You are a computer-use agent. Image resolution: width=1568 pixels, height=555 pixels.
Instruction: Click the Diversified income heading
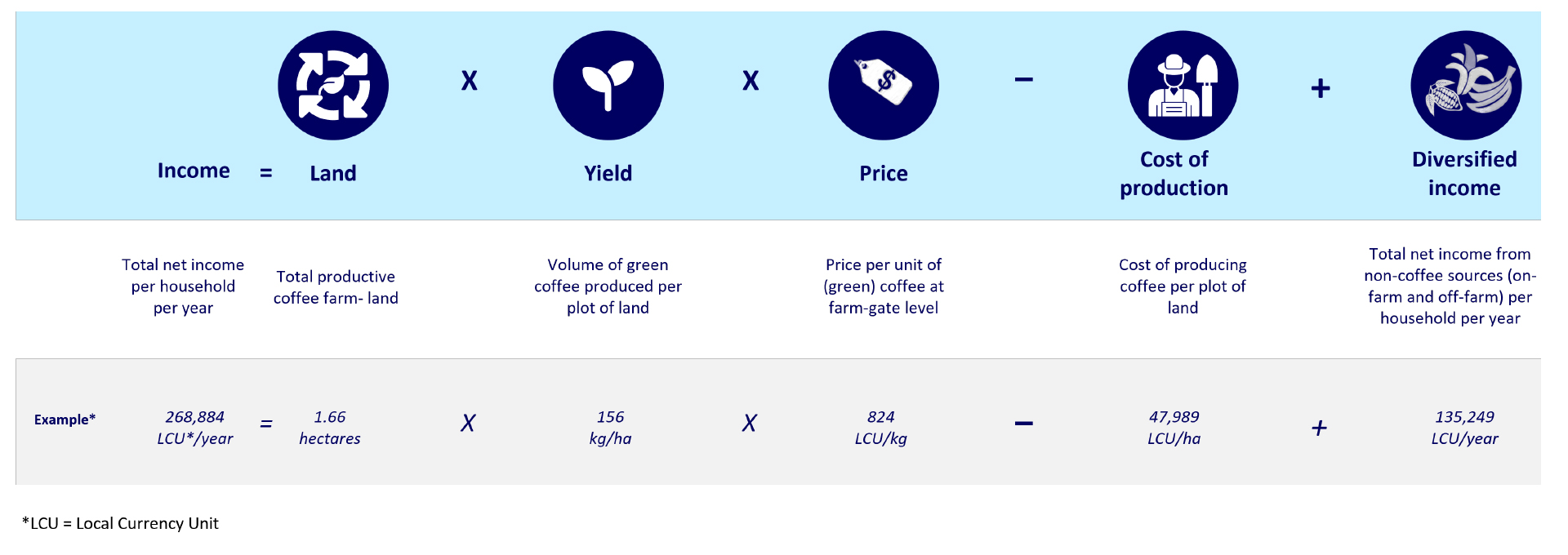point(1464,174)
